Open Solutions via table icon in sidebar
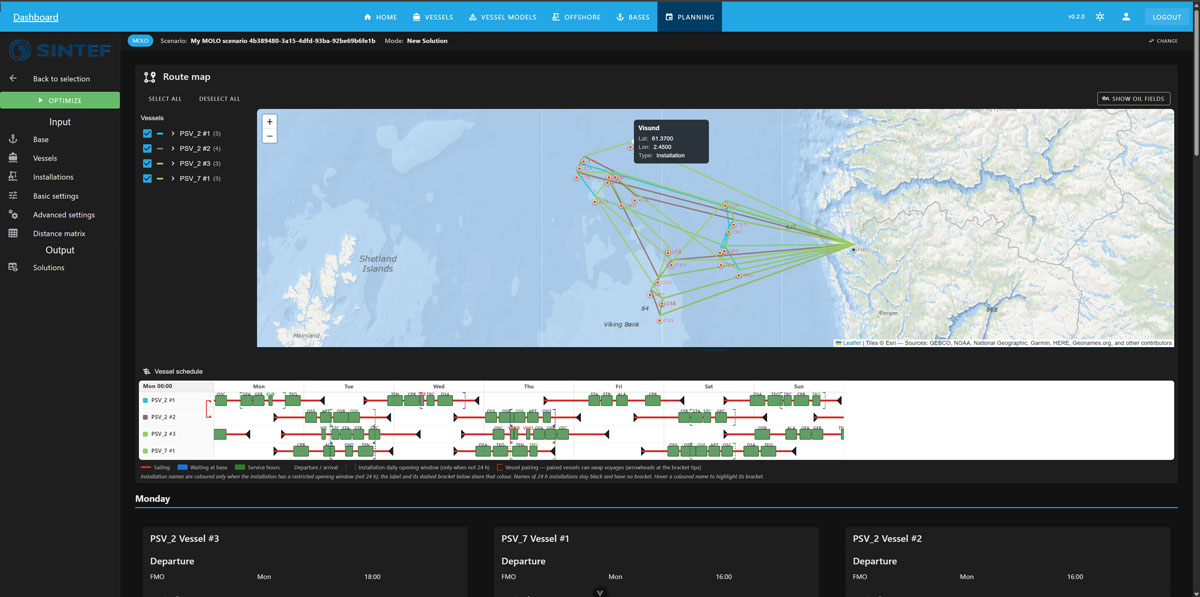This screenshot has height=597, width=1200. 13,267
